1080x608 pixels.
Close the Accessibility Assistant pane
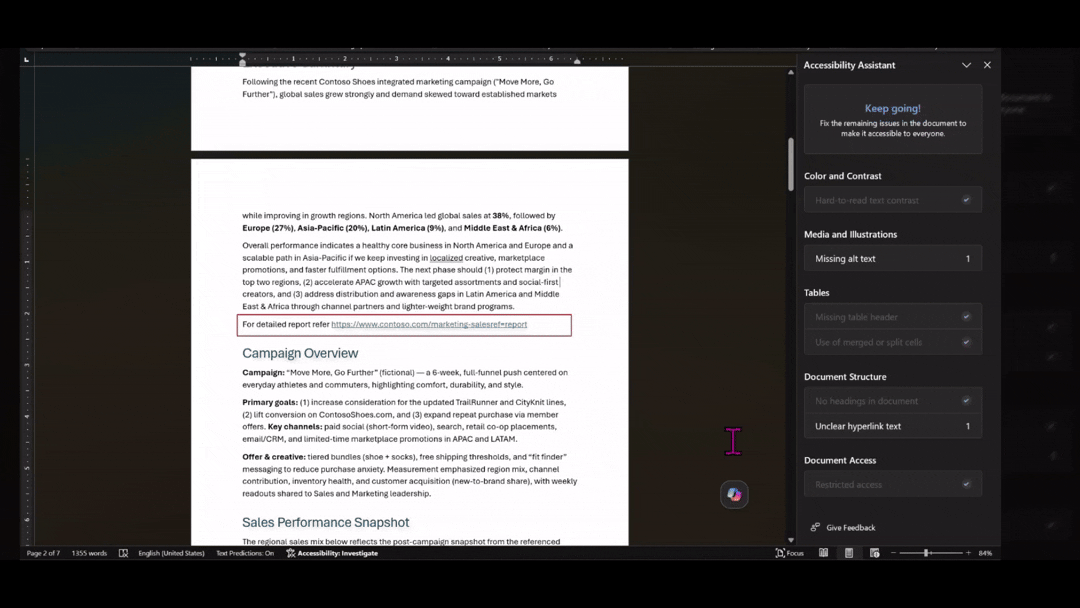coord(987,65)
